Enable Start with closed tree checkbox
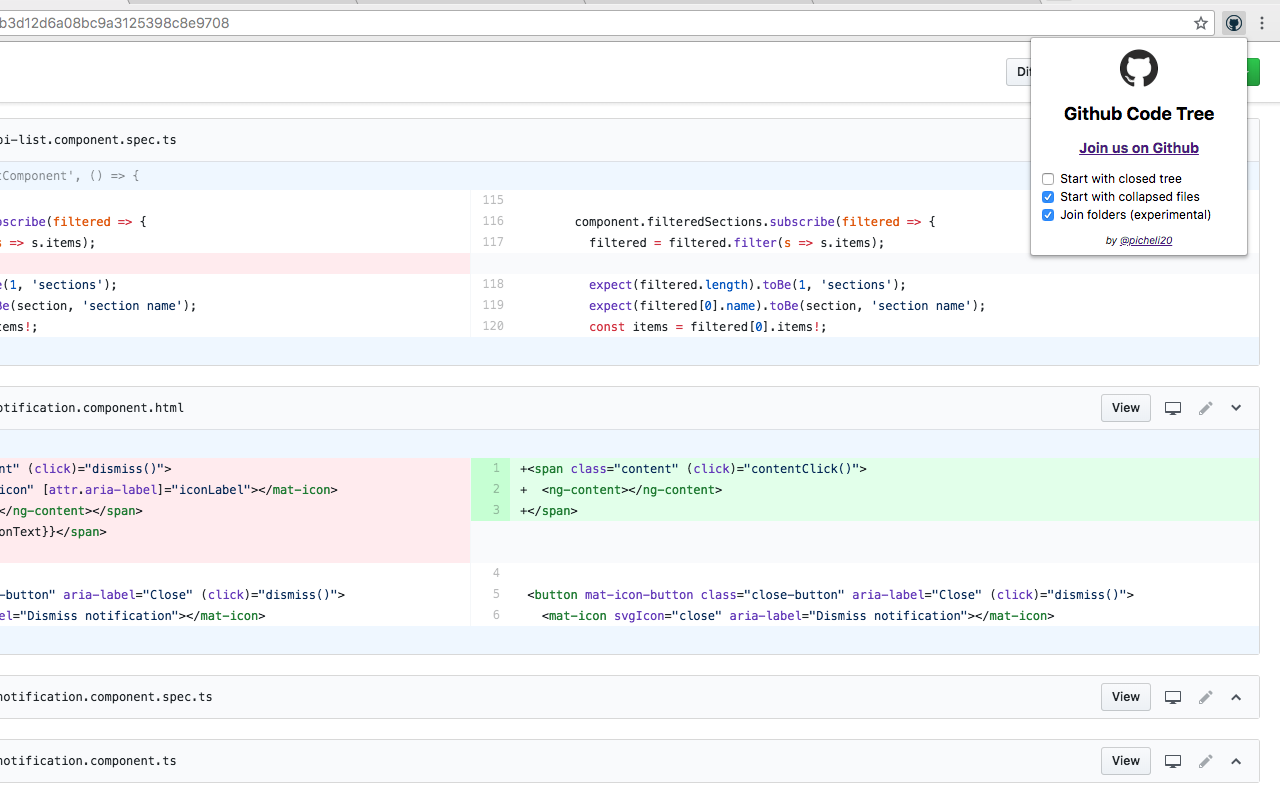 coord(1048,179)
